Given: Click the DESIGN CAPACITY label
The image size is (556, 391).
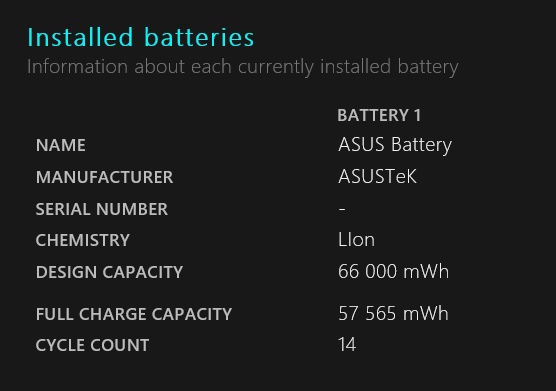Looking at the screenshot, I should coord(109,272).
